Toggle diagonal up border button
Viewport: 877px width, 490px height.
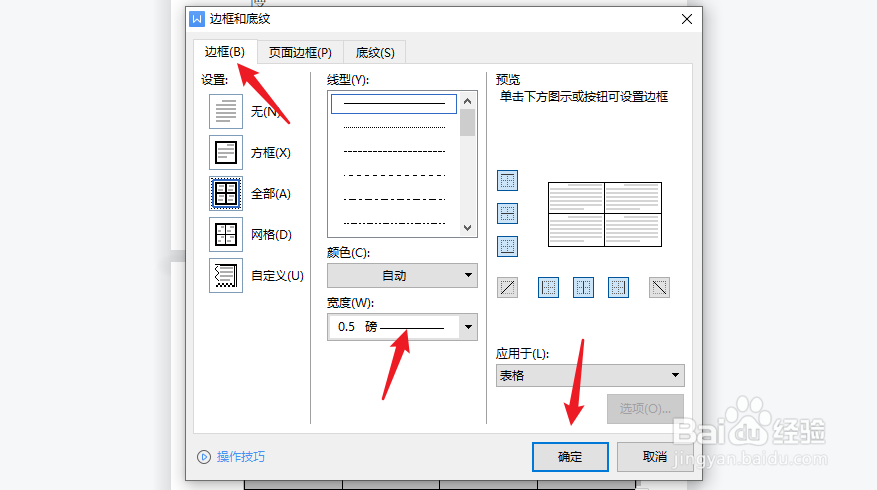[507, 288]
